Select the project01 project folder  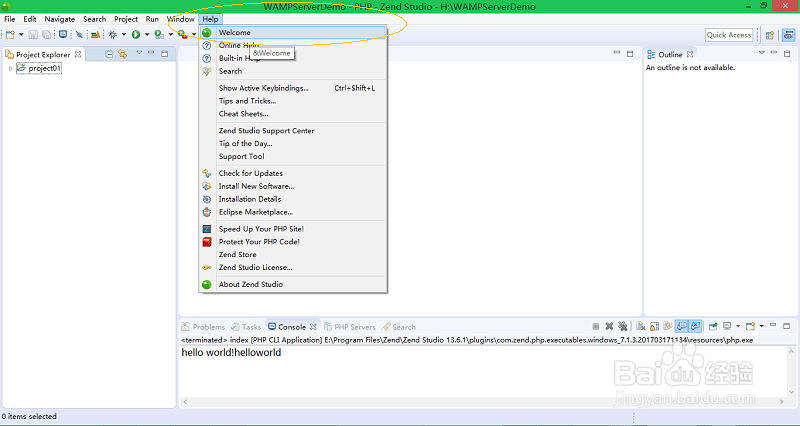coord(39,68)
